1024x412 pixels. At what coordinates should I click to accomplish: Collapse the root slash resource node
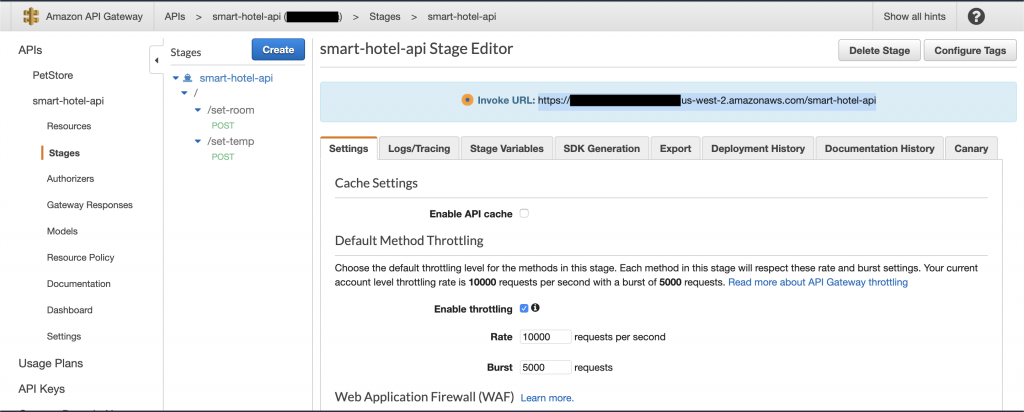click(x=184, y=94)
